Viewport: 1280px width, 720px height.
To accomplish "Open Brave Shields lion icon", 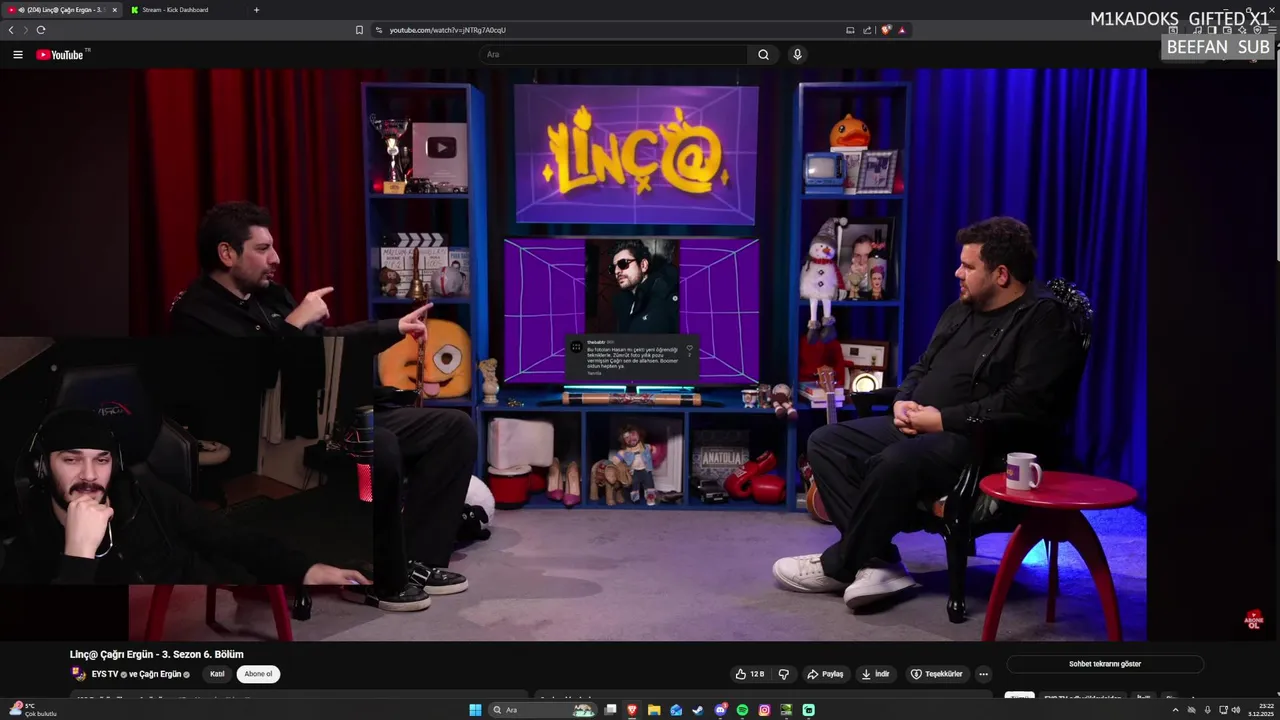I will pyautogui.click(x=886, y=30).
